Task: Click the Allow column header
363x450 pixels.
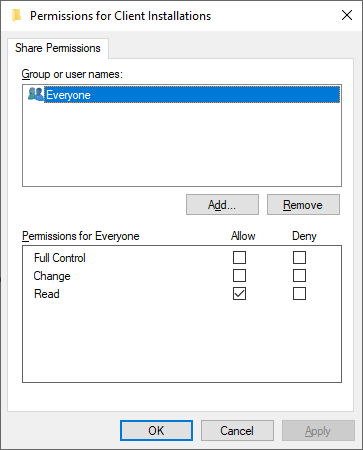Action: 243,236
